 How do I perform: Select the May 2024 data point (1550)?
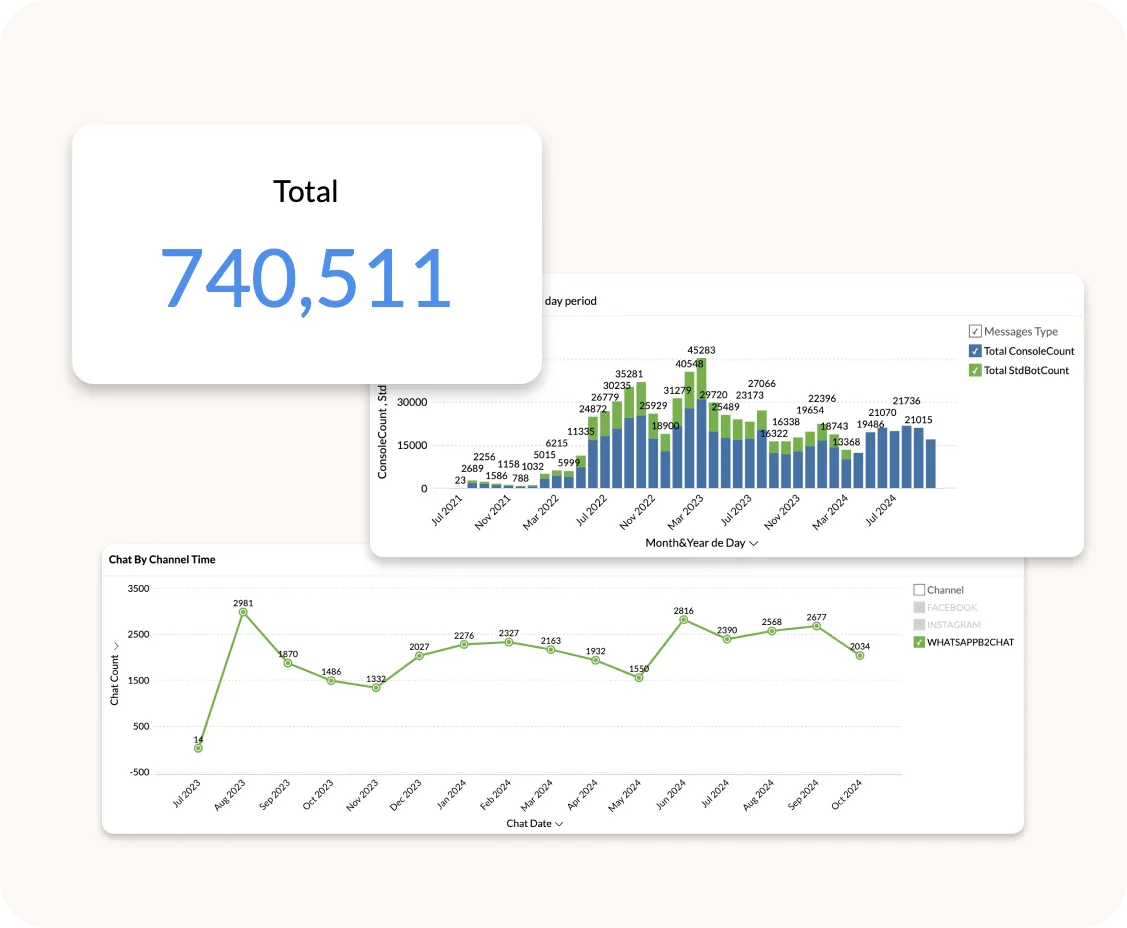639,678
